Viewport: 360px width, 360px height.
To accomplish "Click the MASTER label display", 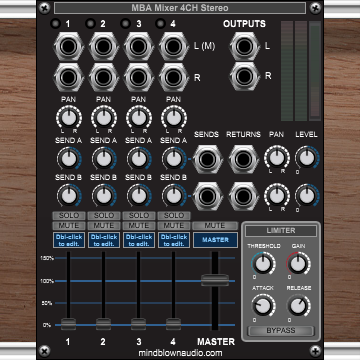I will point(215,240).
